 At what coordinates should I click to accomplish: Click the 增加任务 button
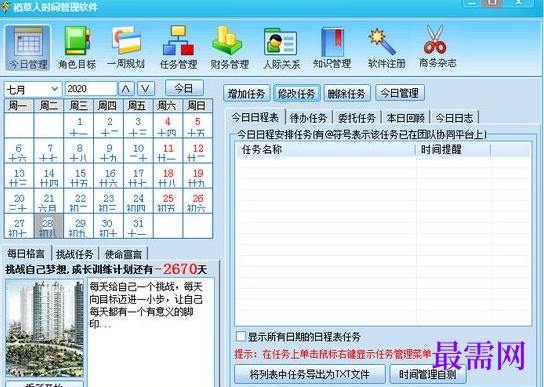click(246, 93)
